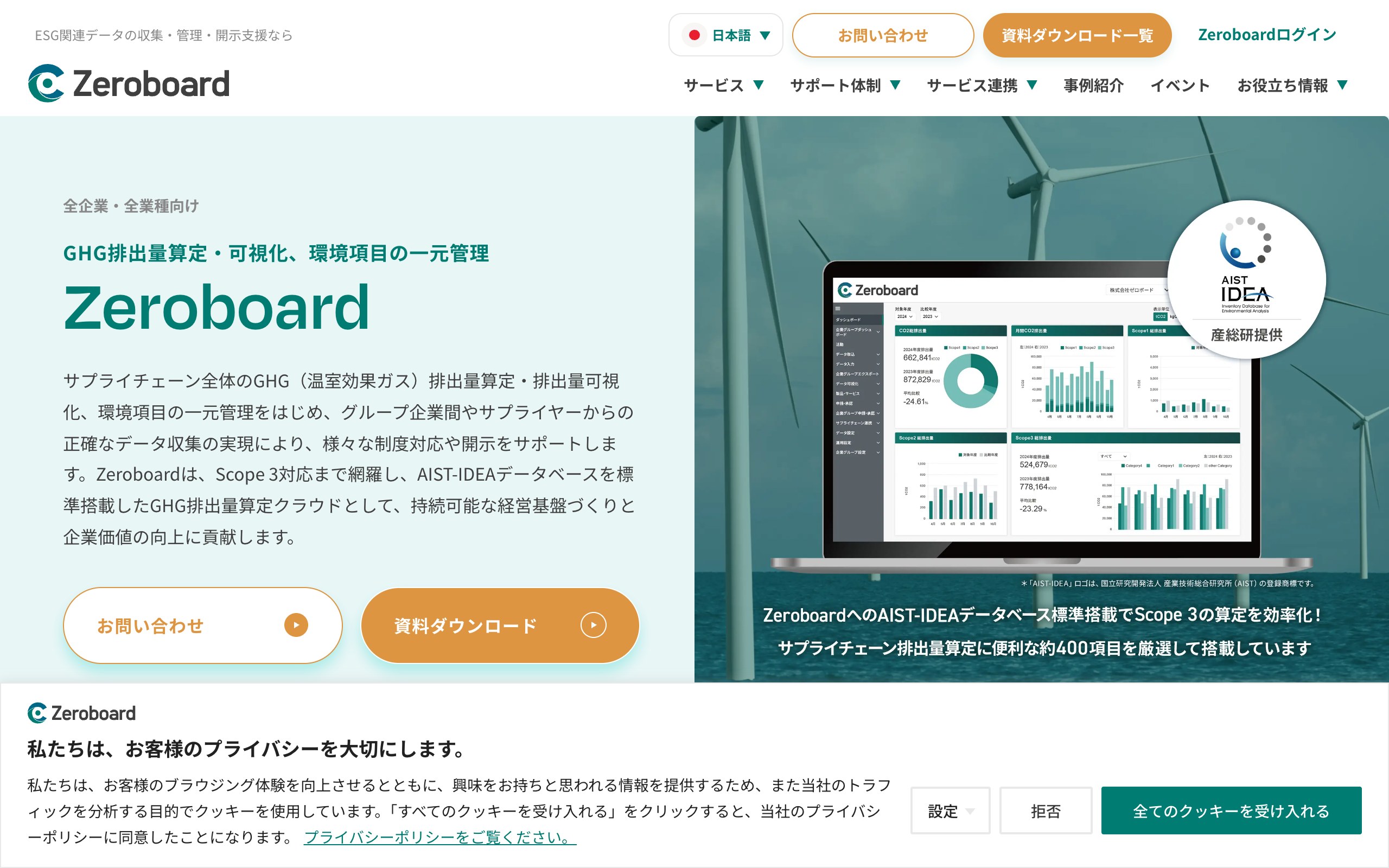Open the 事例紹介 menu item
This screenshot has height=868, width=1389.
(1093, 86)
